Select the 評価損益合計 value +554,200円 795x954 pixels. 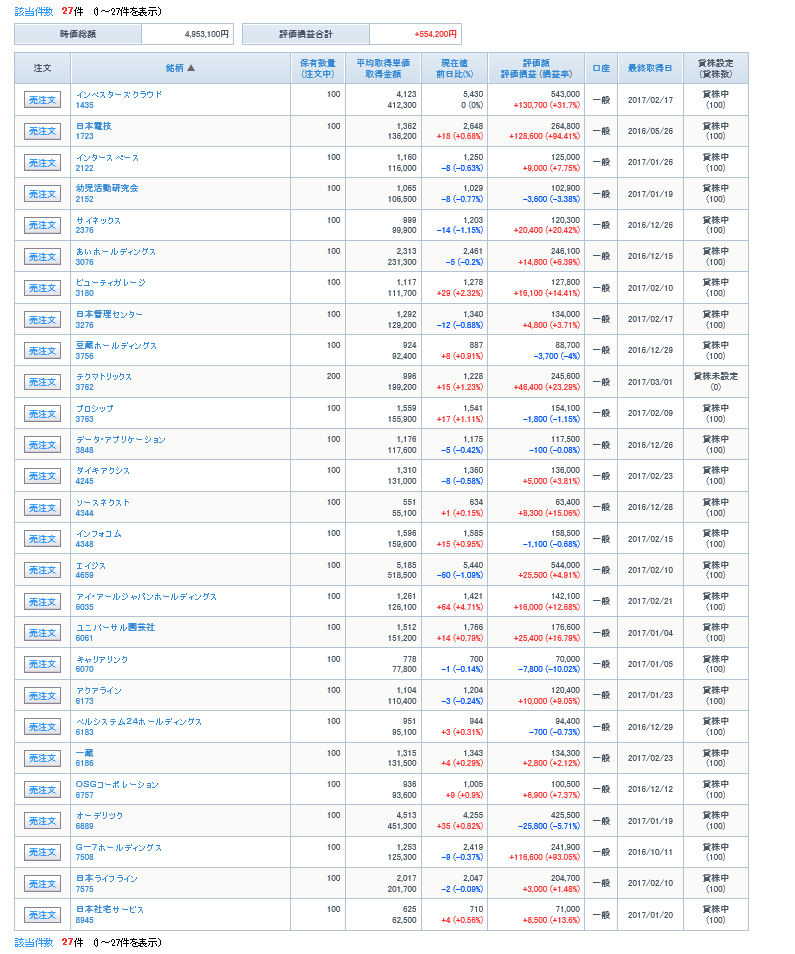pyautogui.click(x=436, y=34)
